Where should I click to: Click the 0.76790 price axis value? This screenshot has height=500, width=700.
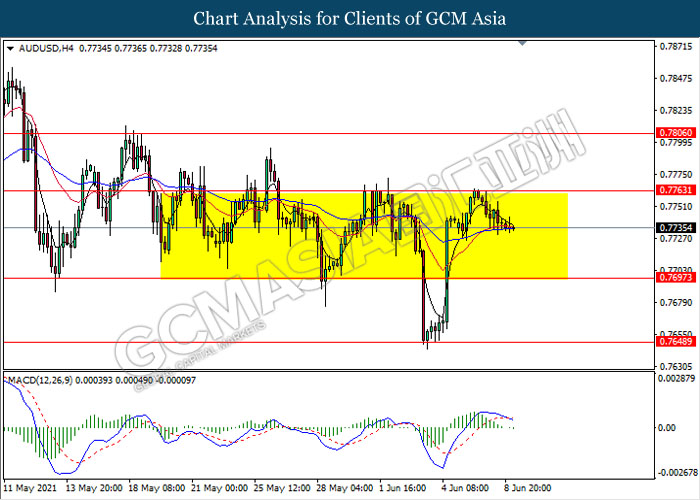[x=676, y=303]
